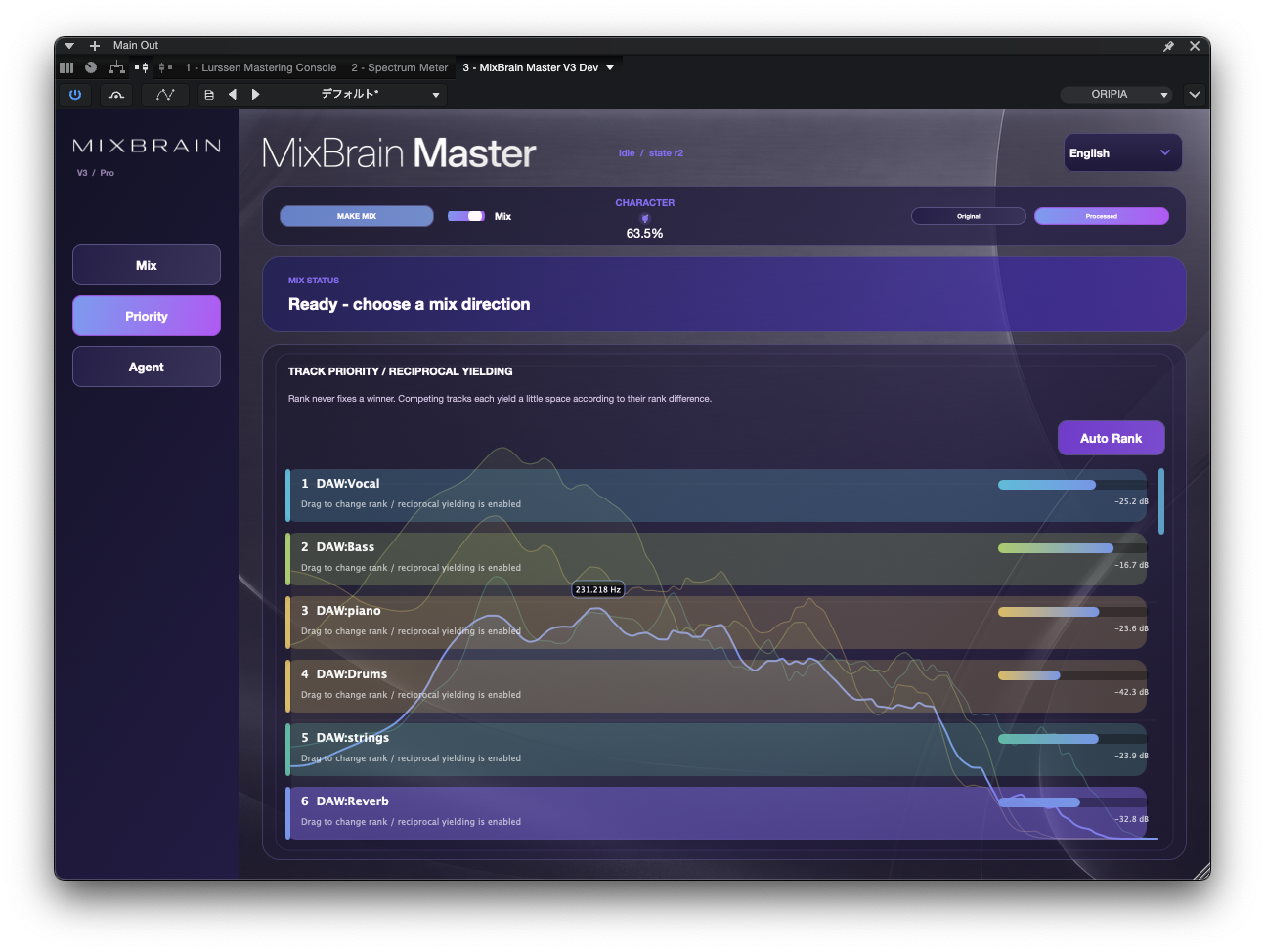
Task: Click the DAW:Vocal level meter bar
Action: 1072,485
